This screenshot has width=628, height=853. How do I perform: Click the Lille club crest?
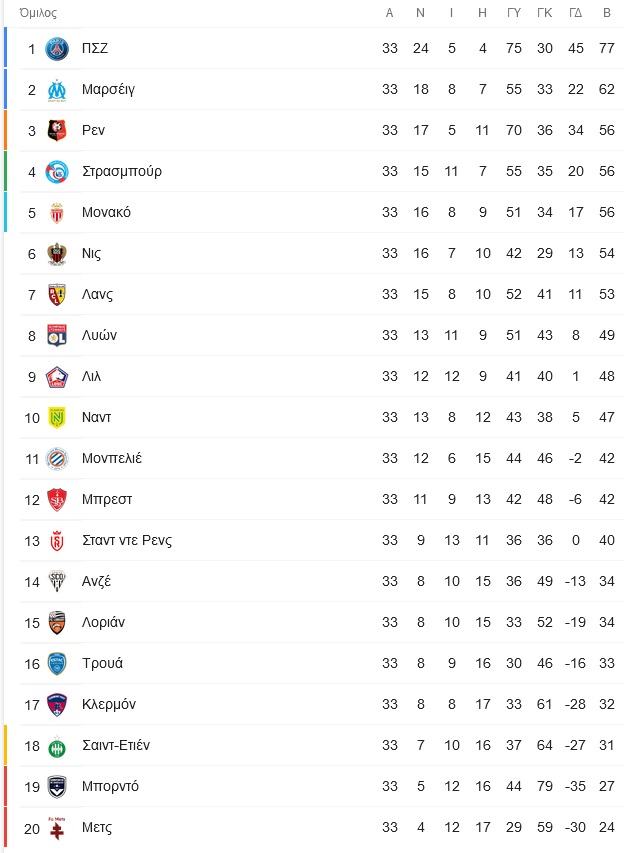57,377
